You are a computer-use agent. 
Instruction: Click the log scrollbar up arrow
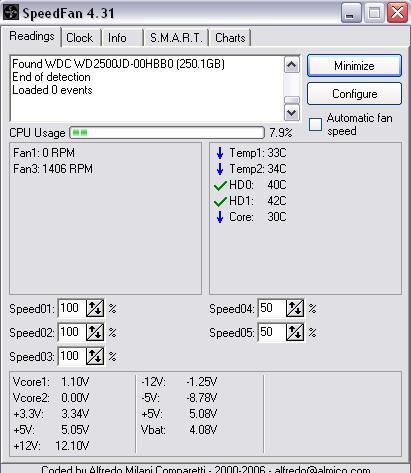292,65
